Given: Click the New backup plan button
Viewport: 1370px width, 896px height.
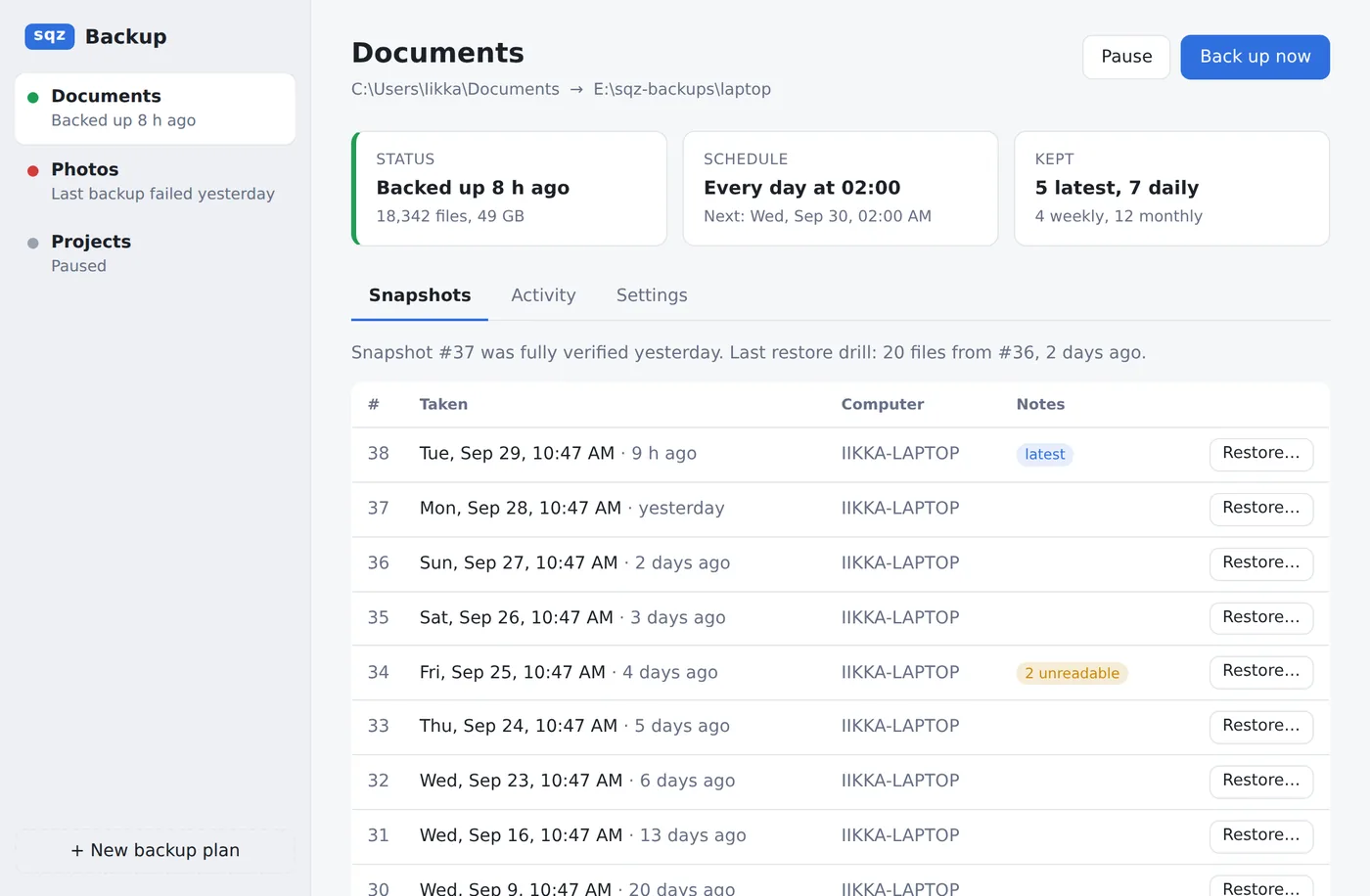Looking at the screenshot, I should [155, 851].
